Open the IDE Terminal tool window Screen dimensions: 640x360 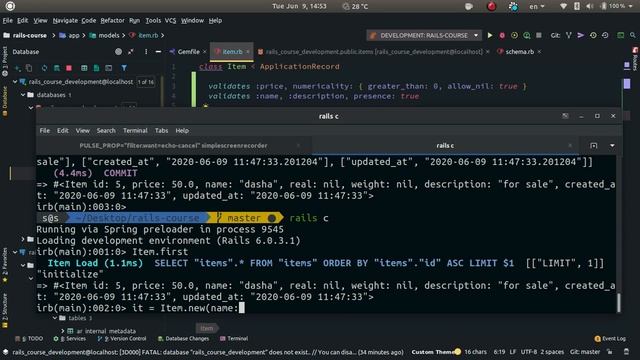pos(234,339)
